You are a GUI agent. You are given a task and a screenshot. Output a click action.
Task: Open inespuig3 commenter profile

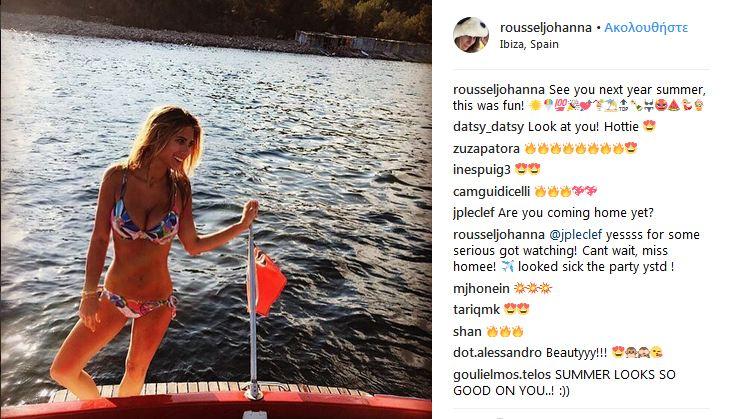482,170
